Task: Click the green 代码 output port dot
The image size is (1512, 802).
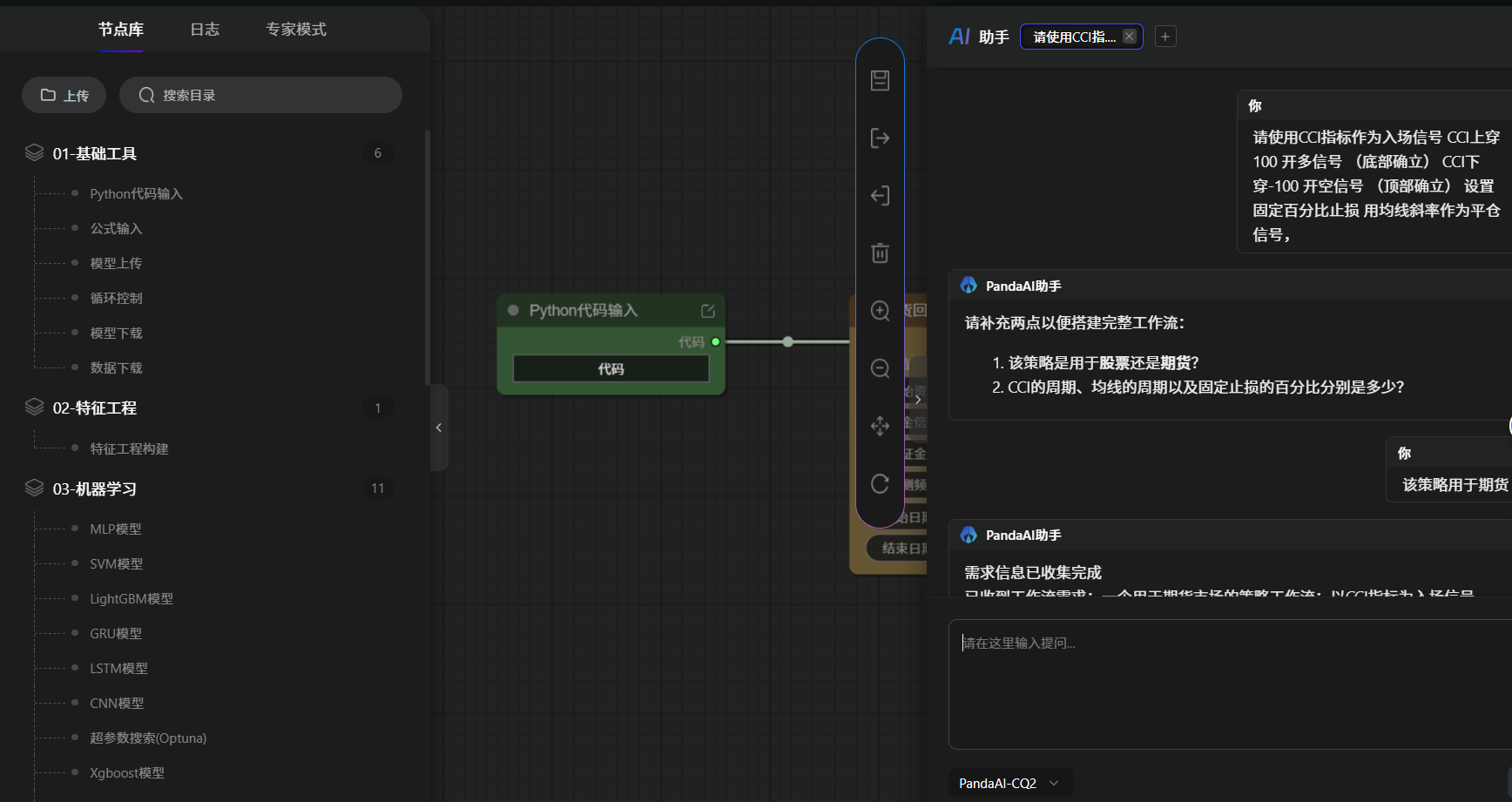Action: point(716,342)
